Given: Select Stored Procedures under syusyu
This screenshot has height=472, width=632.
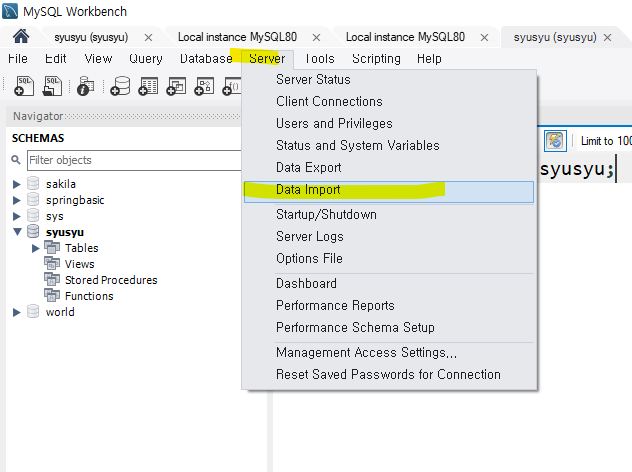Looking at the screenshot, I should coord(111,280).
